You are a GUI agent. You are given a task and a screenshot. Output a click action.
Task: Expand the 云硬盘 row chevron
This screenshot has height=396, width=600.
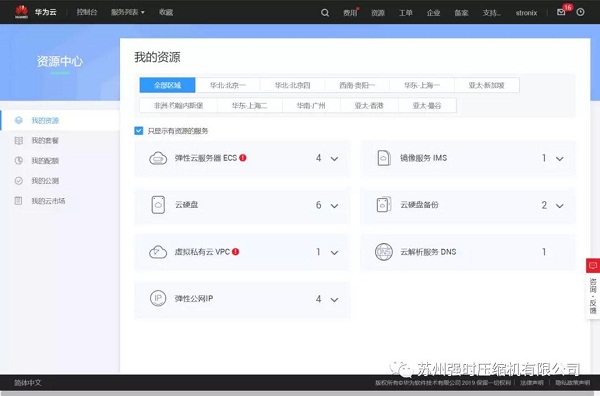tap(334, 205)
